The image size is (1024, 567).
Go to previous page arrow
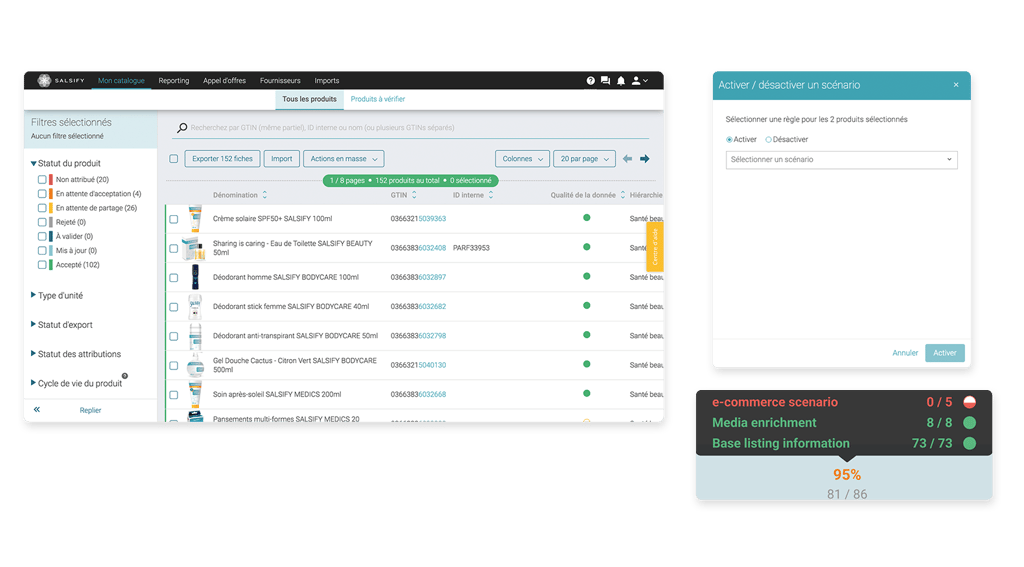[x=628, y=159]
